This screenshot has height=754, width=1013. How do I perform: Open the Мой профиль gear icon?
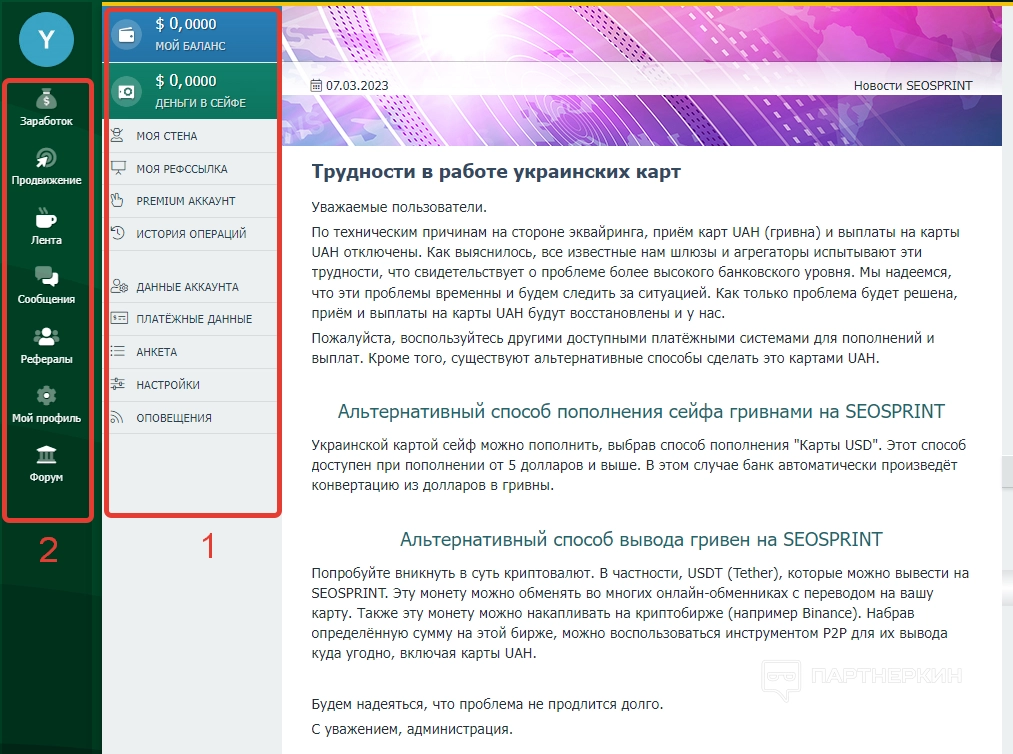pos(47,395)
